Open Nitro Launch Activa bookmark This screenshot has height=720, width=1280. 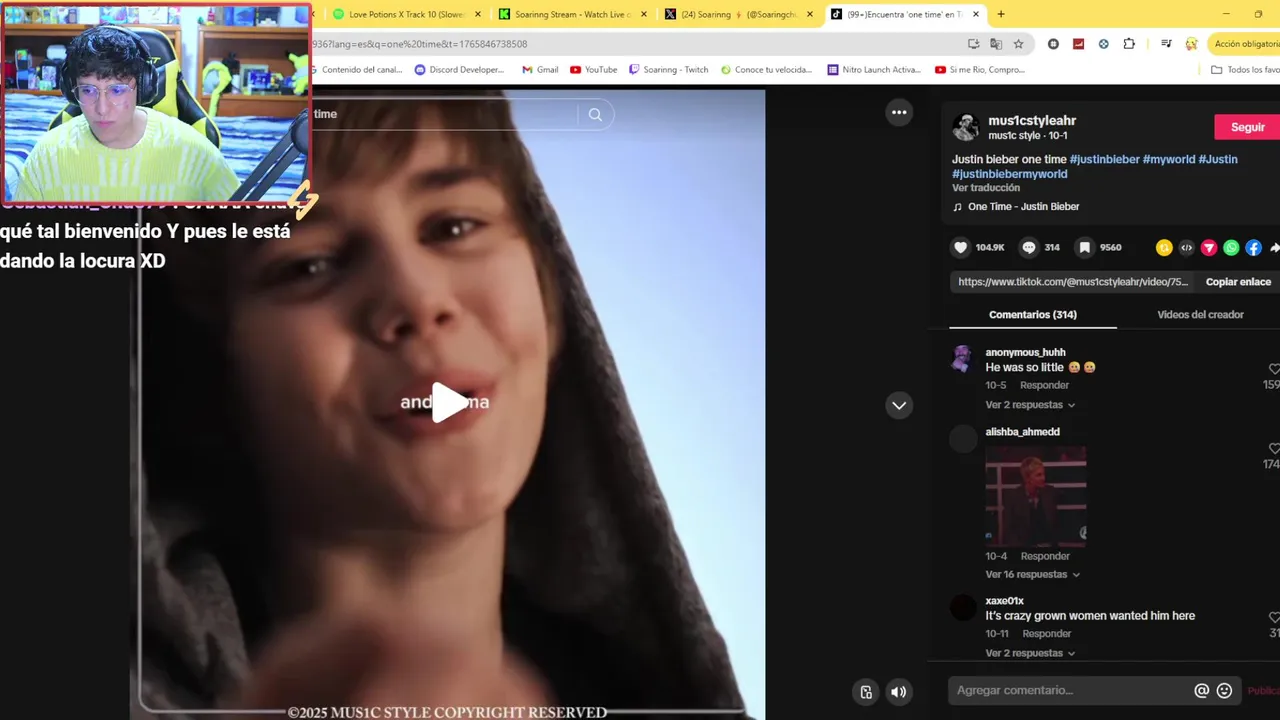coord(873,70)
